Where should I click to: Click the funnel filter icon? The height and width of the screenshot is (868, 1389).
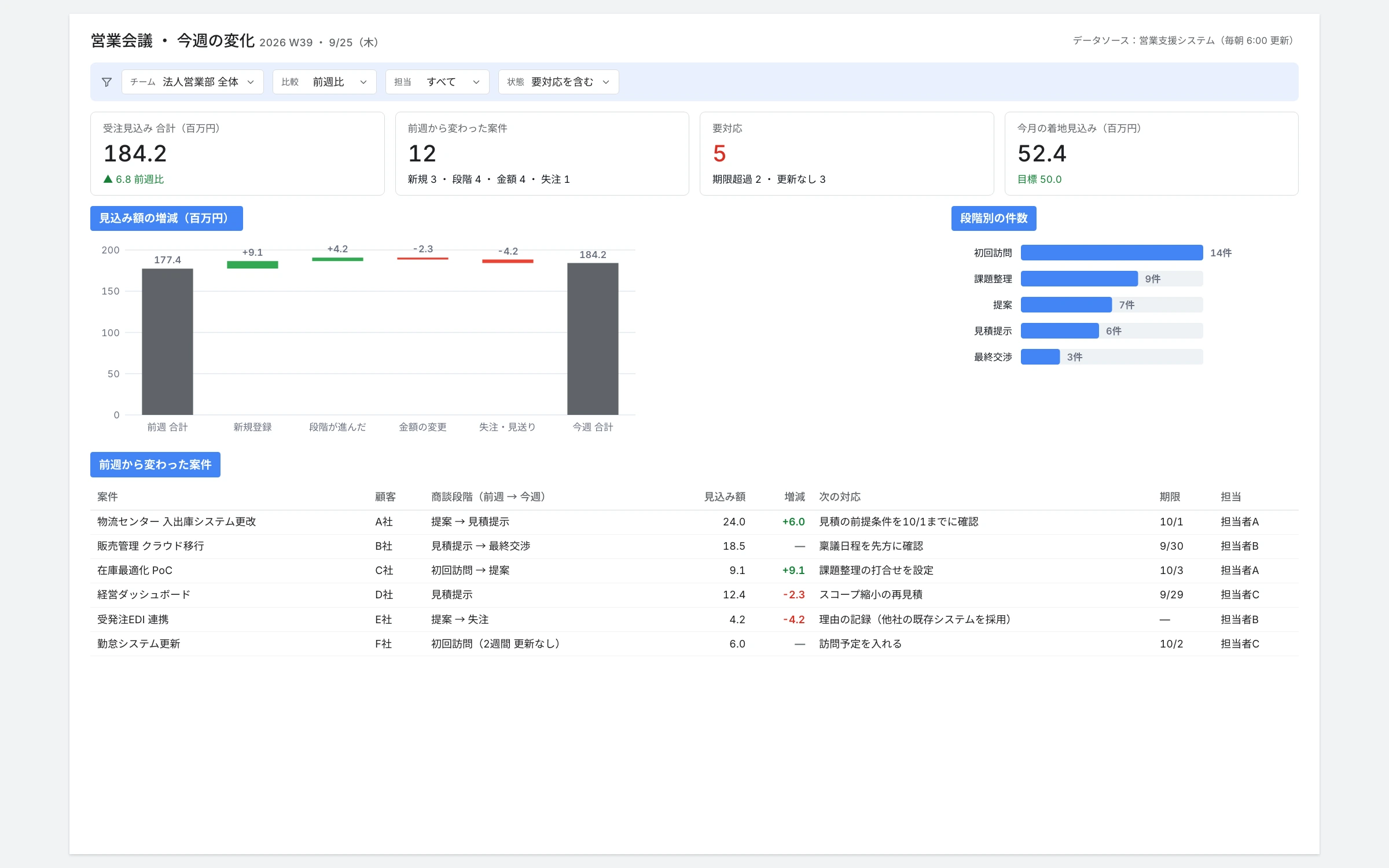coord(106,82)
